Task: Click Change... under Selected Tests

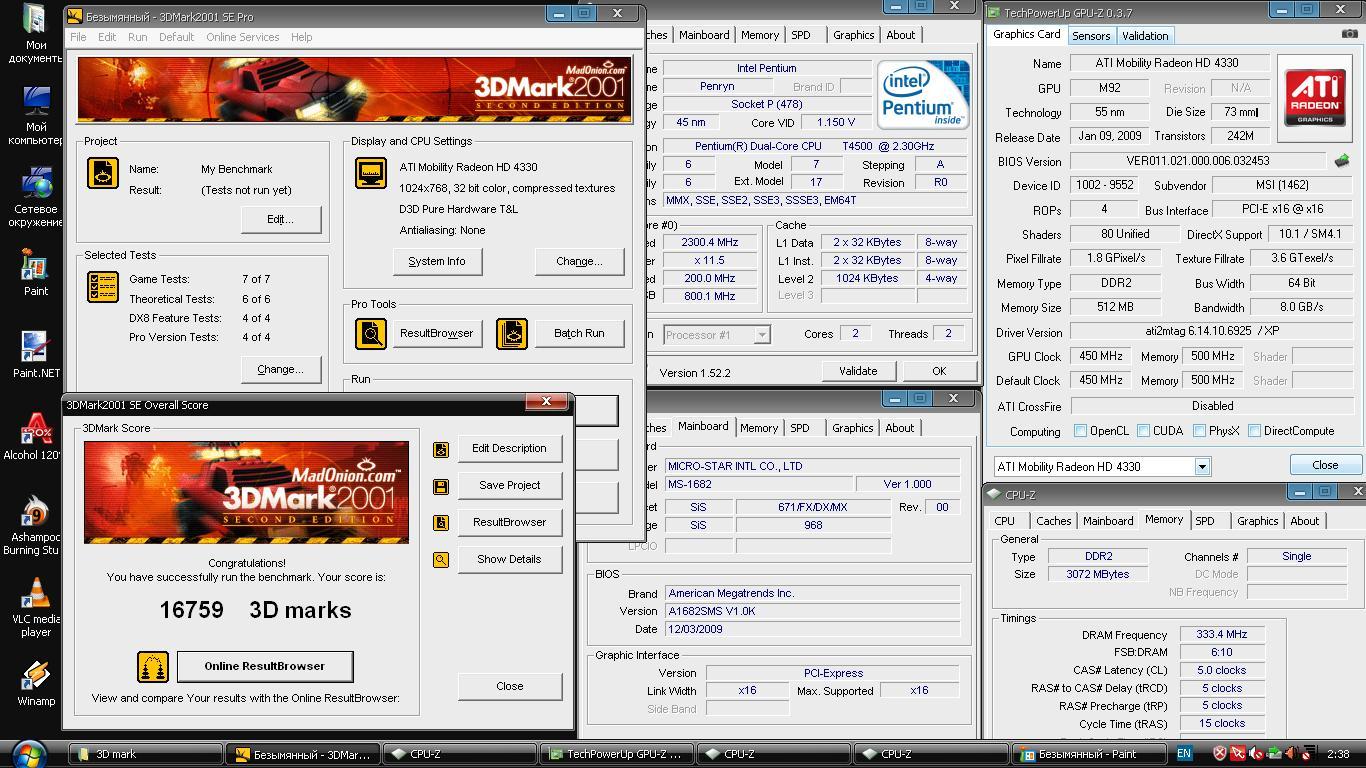Action: pyautogui.click(x=280, y=369)
